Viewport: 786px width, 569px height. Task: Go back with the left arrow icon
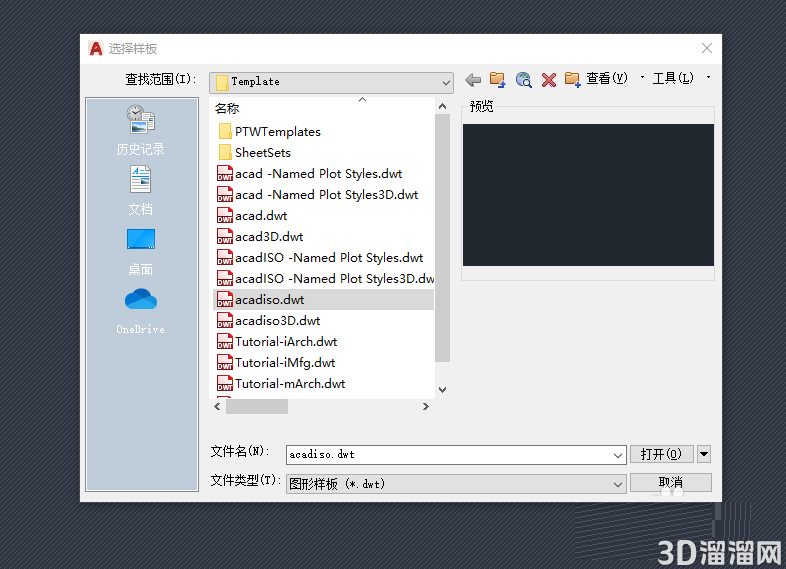tap(473, 80)
